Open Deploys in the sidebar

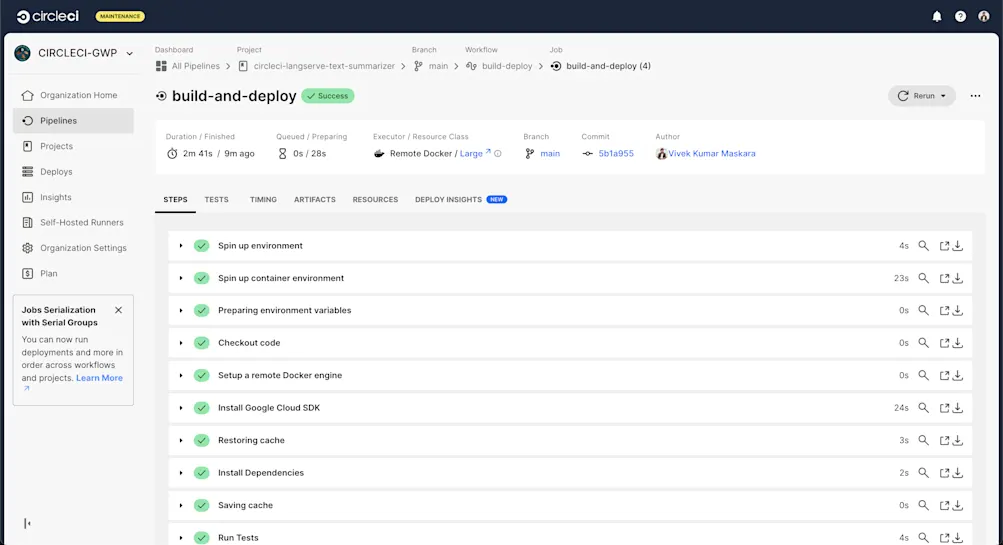tap(73, 172)
